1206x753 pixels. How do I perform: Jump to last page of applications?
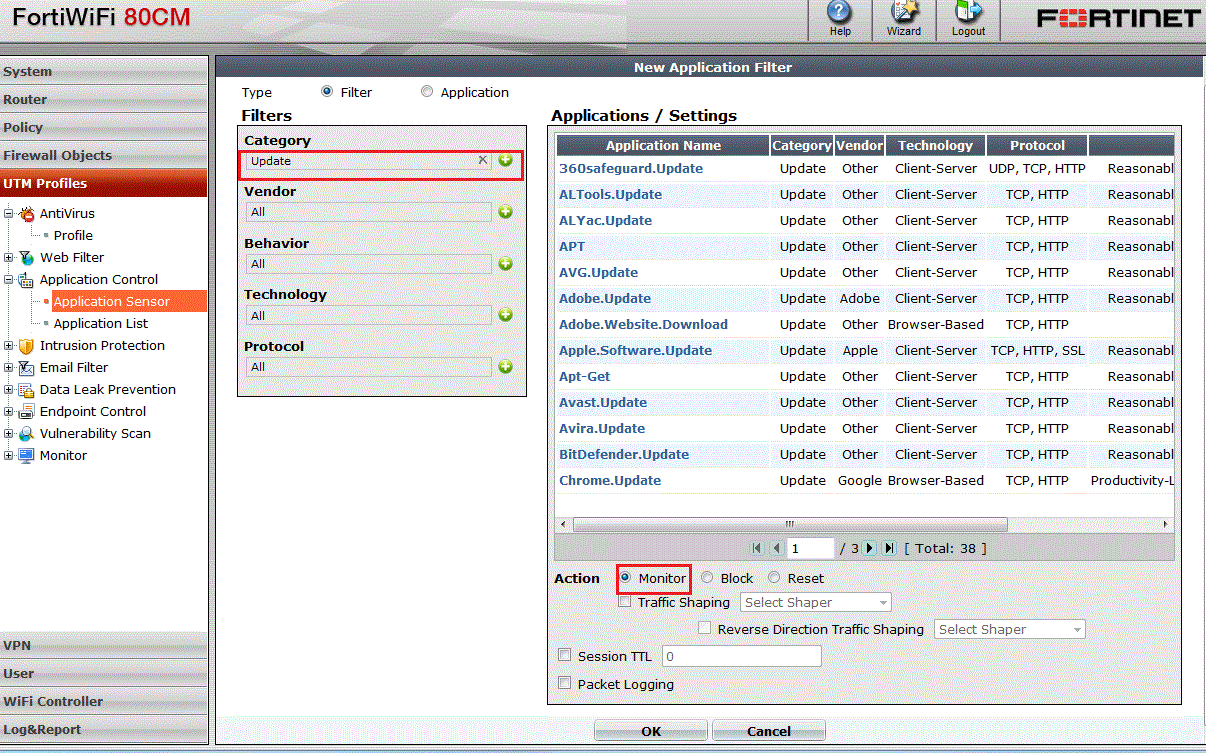coord(889,548)
